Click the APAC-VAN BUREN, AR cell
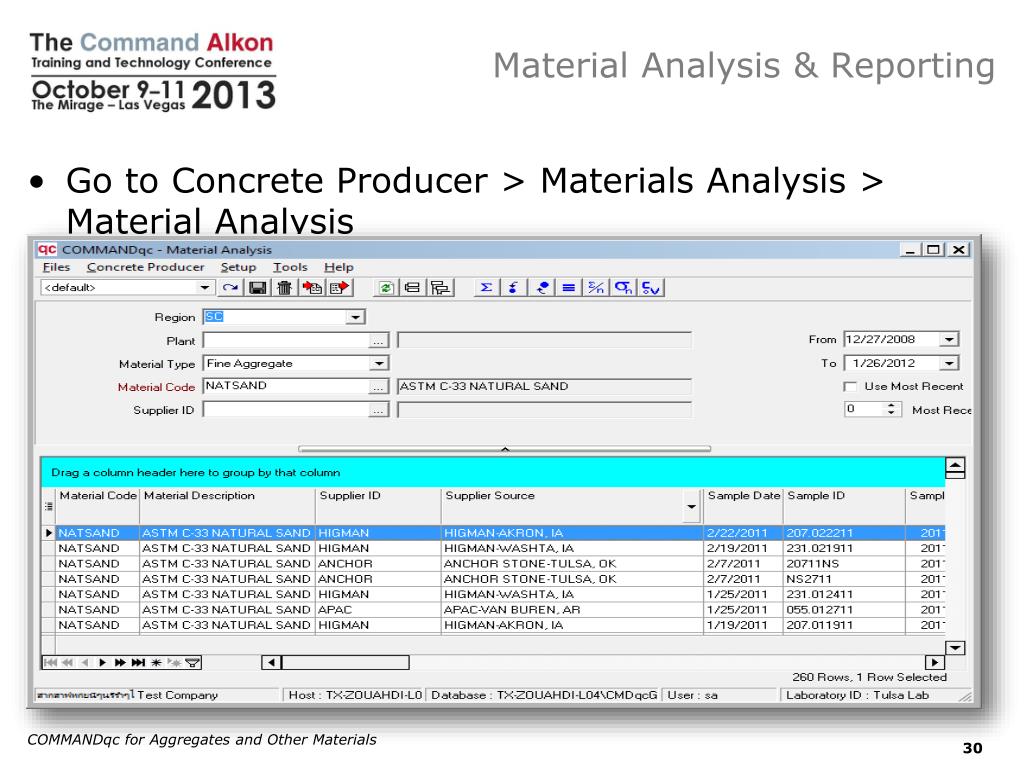 (571, 610)
